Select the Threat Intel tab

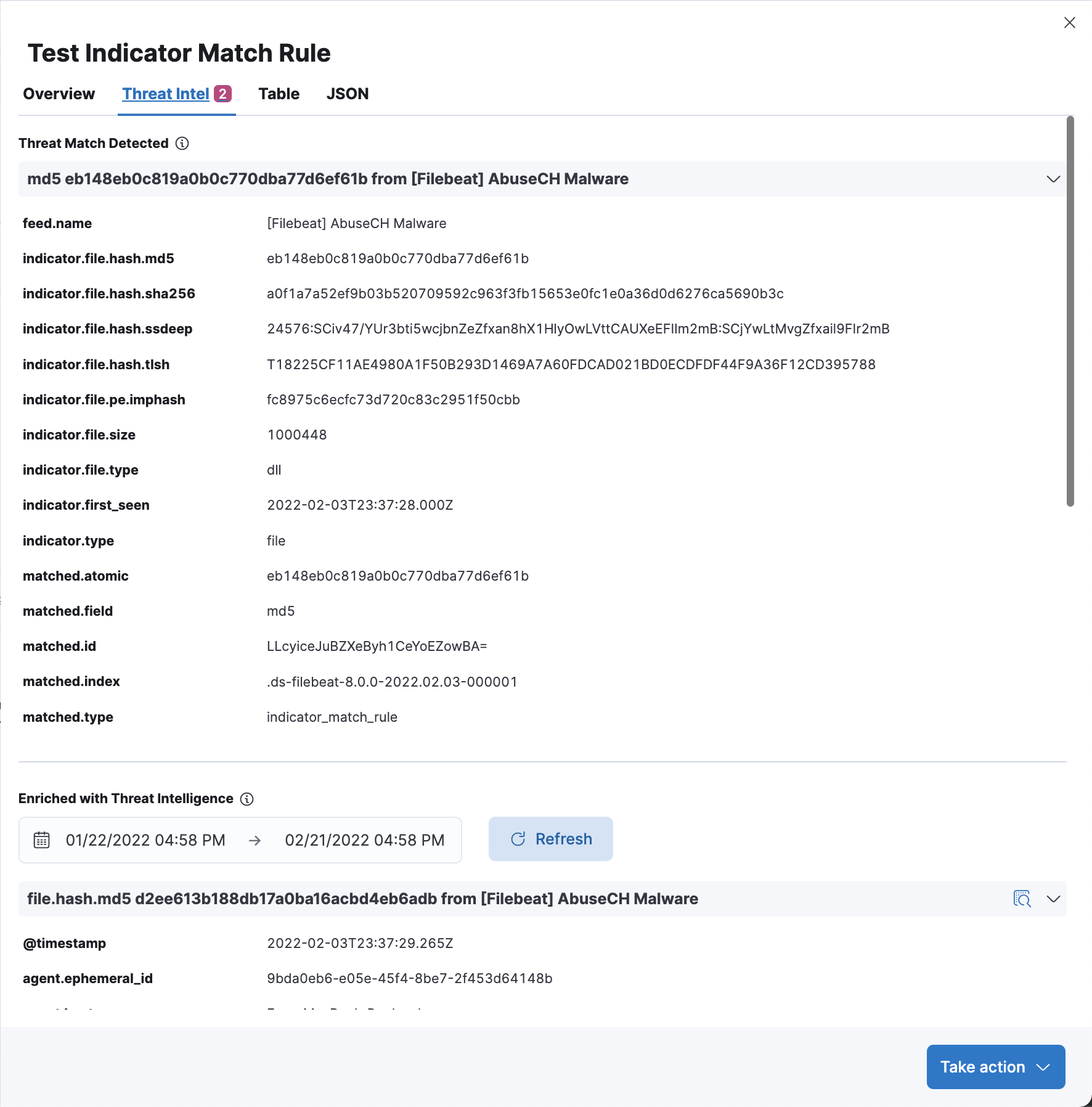pos(166,94)
